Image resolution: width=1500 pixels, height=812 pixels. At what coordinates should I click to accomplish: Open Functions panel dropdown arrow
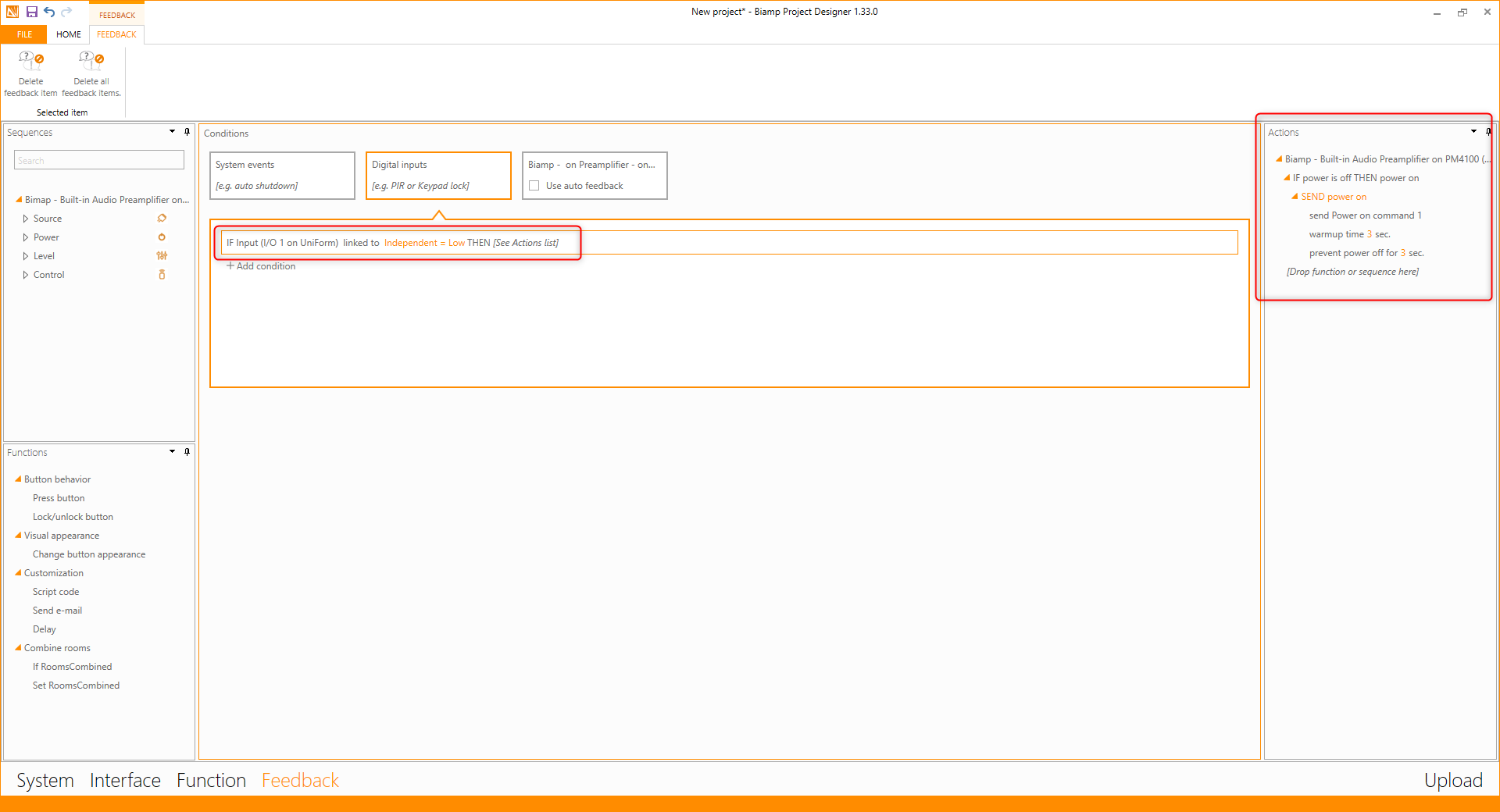coord(172,452)
